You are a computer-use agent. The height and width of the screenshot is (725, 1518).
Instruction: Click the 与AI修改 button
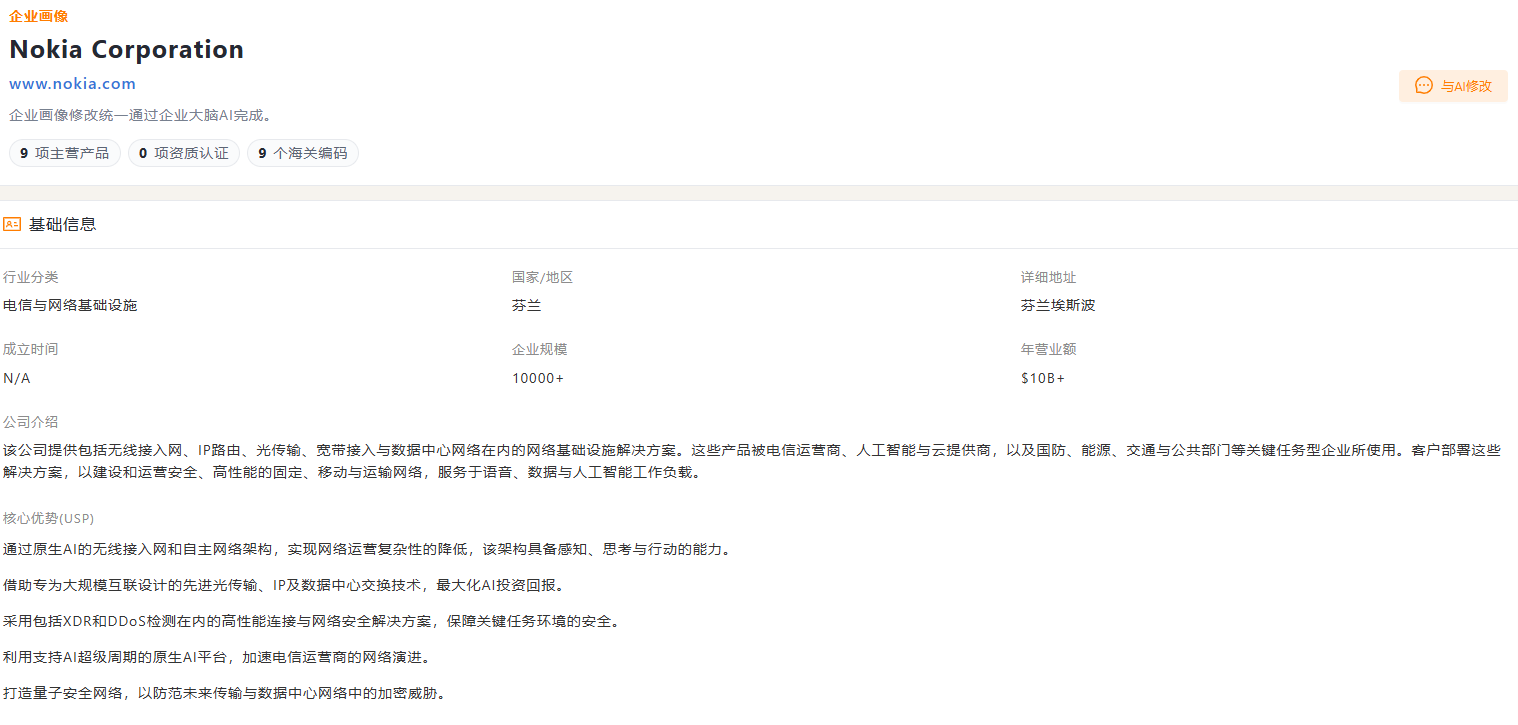[1453, 86]
